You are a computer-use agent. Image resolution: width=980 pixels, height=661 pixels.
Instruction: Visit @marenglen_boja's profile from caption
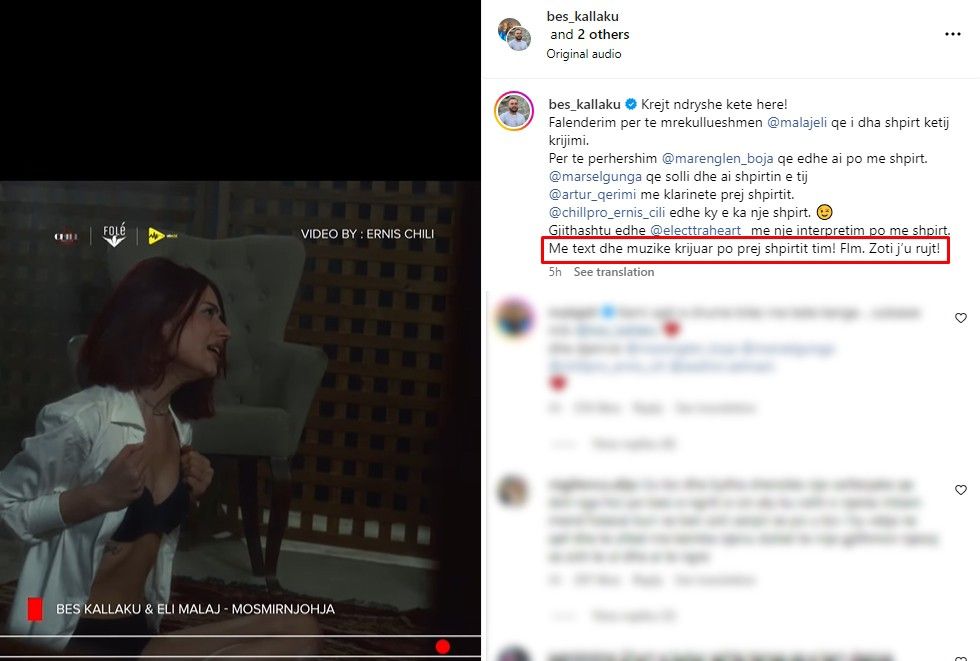718,159
